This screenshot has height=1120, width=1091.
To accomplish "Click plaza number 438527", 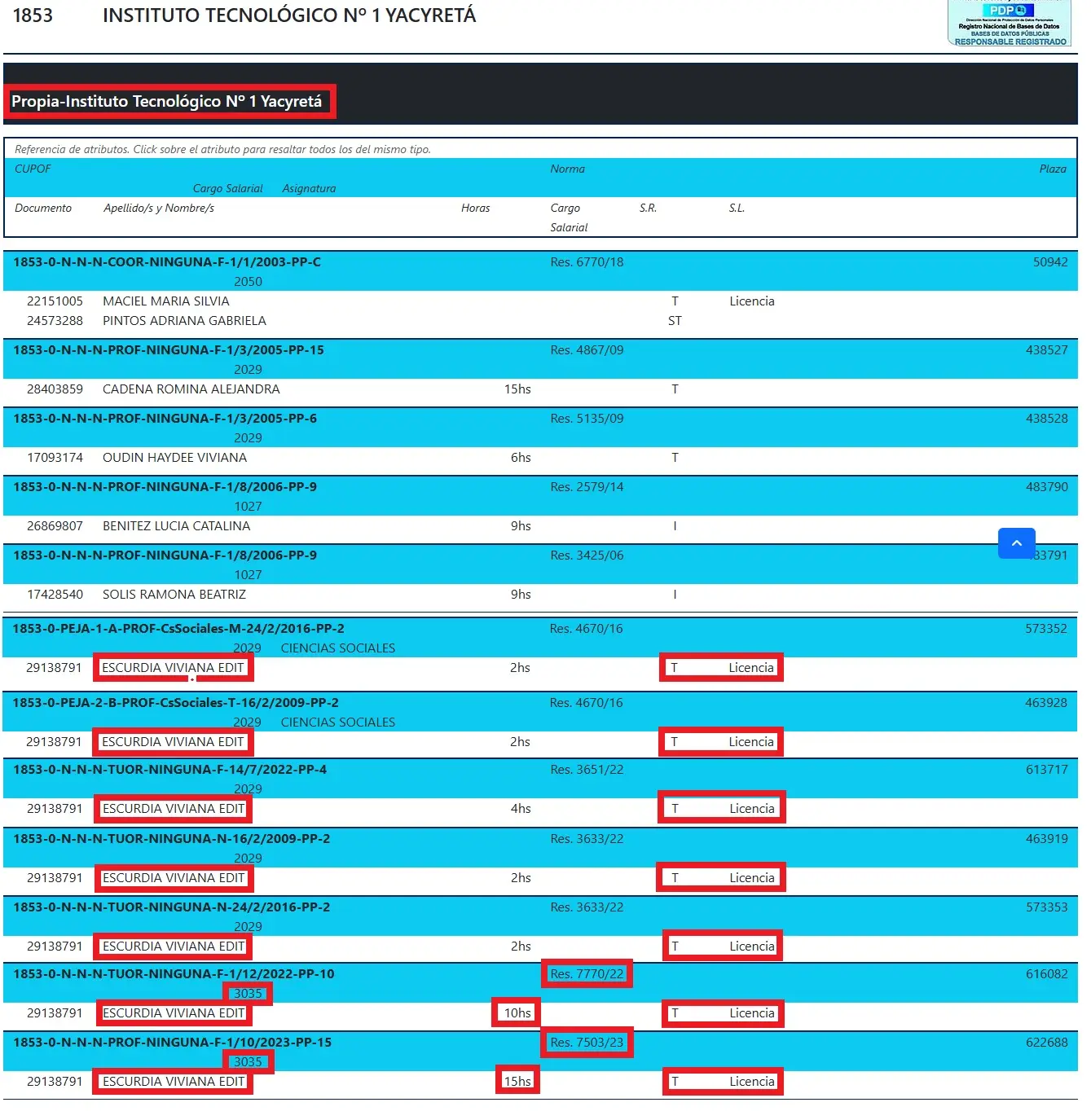I will click(x=1046, y=350).
